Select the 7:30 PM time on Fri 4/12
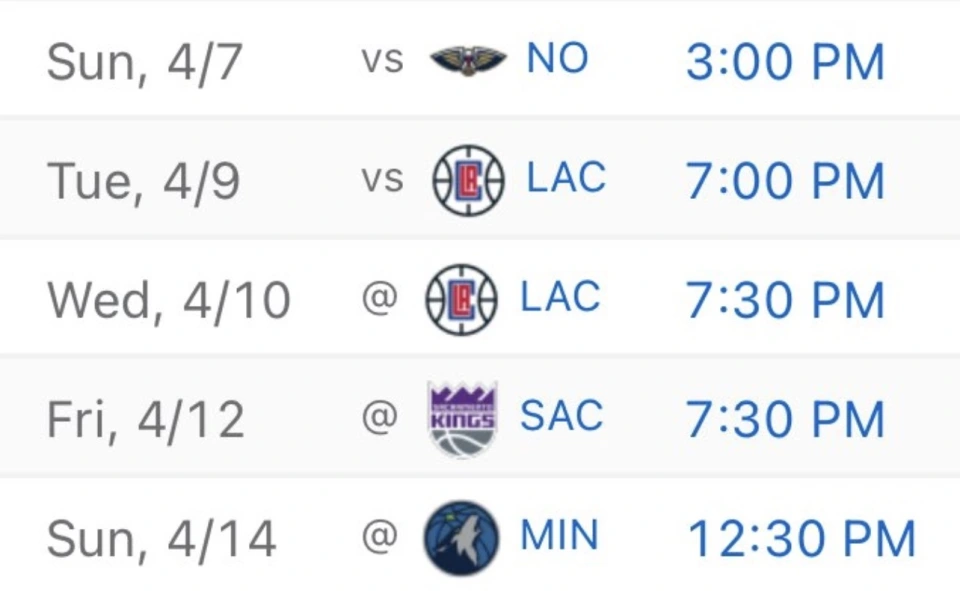Viewport: 960px width, 591px height. point(786,420)
